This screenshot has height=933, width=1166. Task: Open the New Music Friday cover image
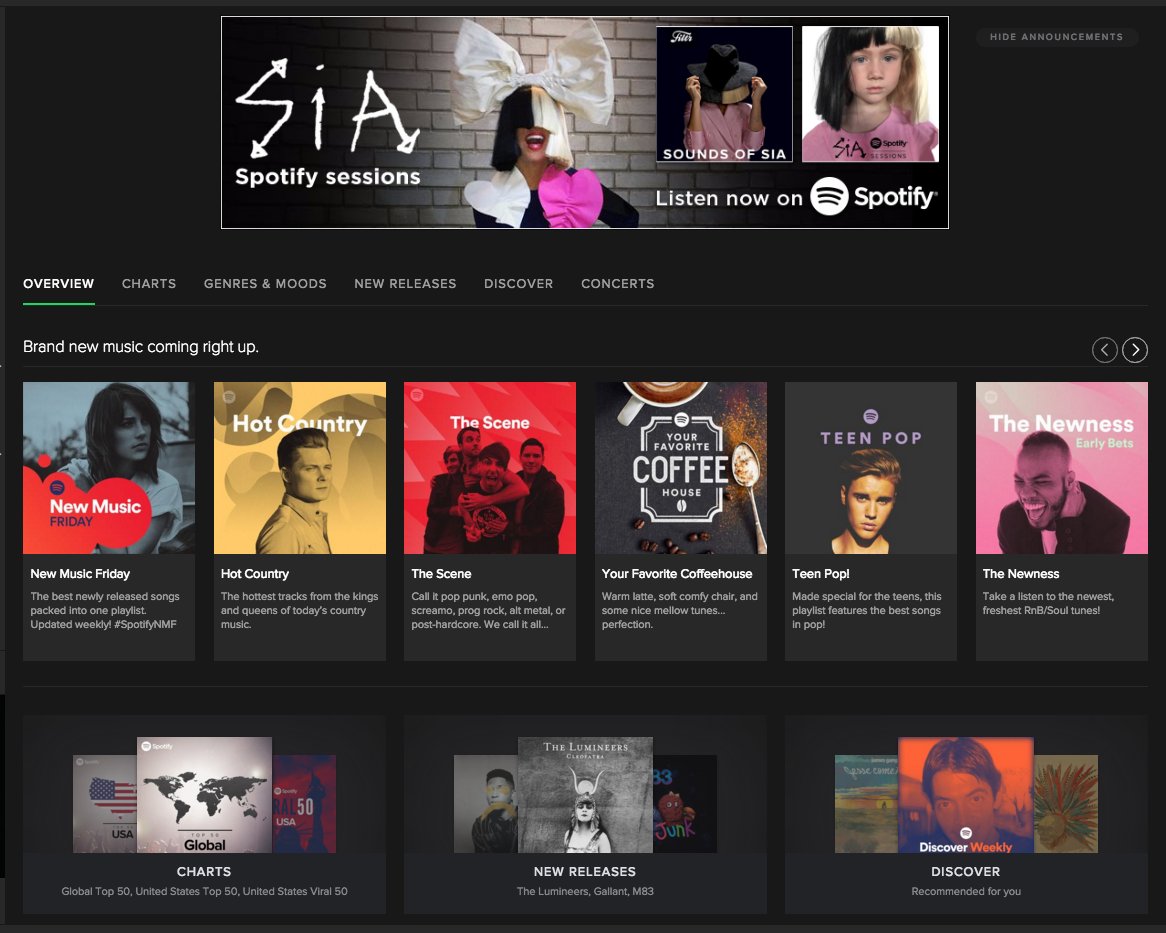[x=109, y=468]
